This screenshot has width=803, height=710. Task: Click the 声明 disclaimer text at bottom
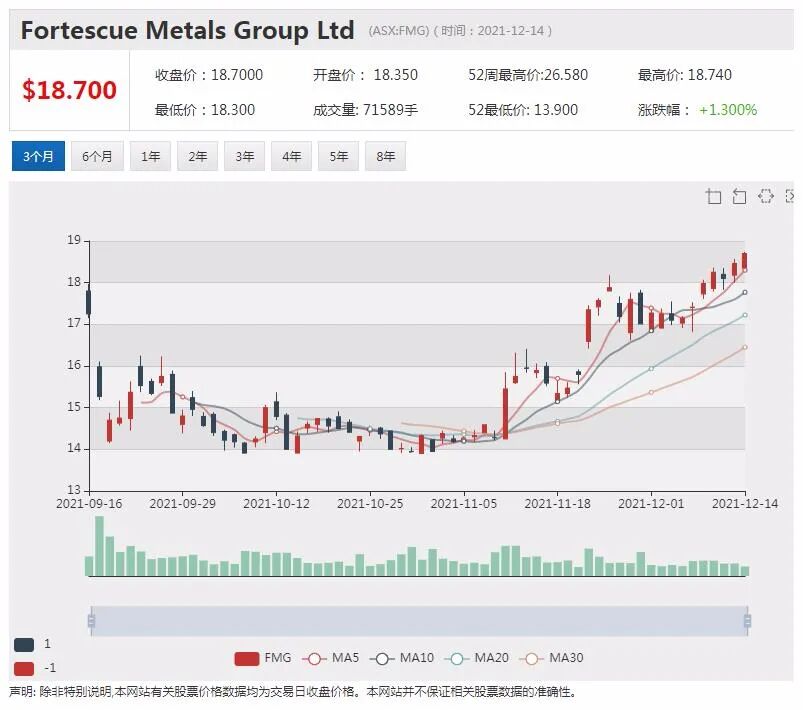point(293,693)
